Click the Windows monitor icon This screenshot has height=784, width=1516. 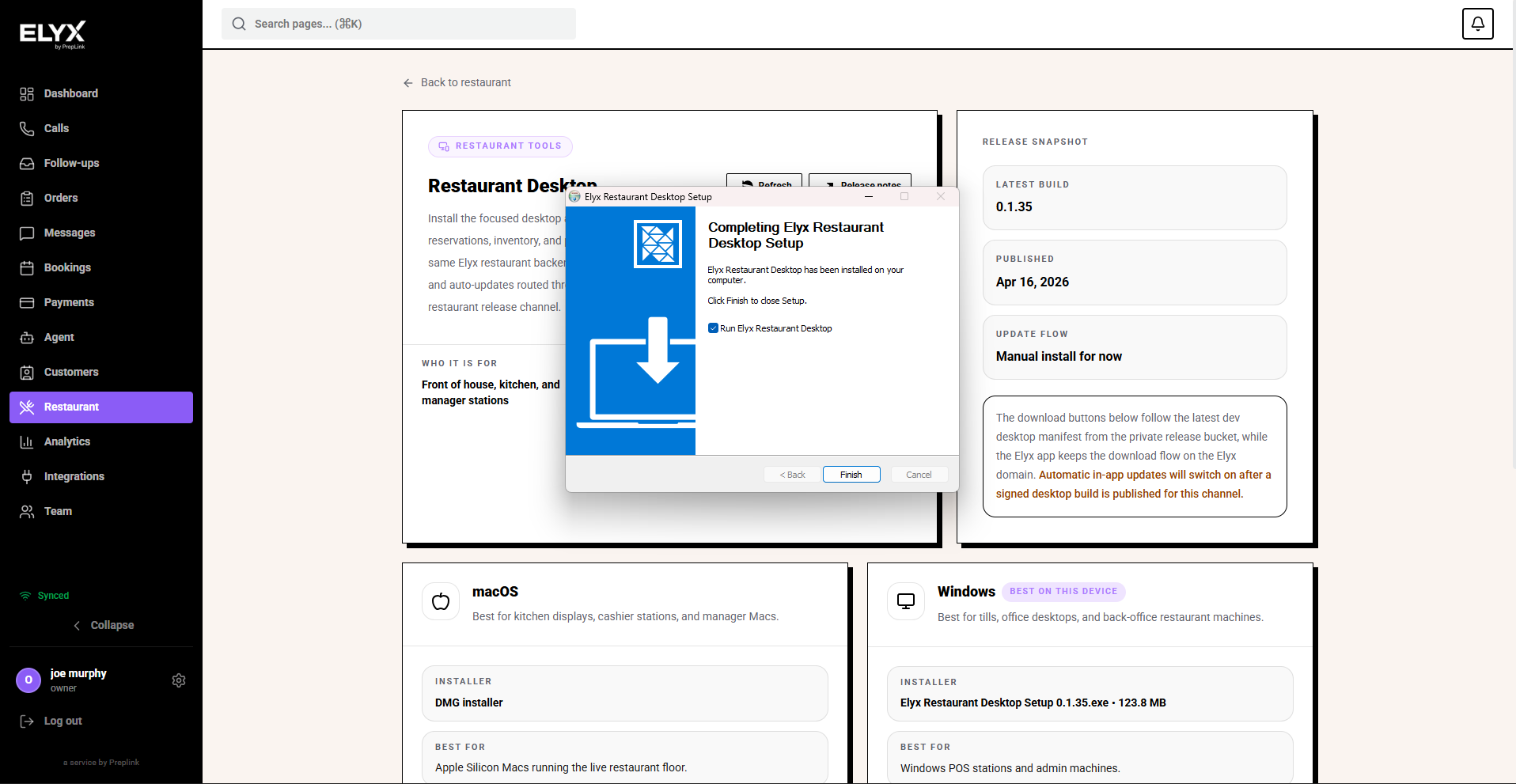point(906,602)
